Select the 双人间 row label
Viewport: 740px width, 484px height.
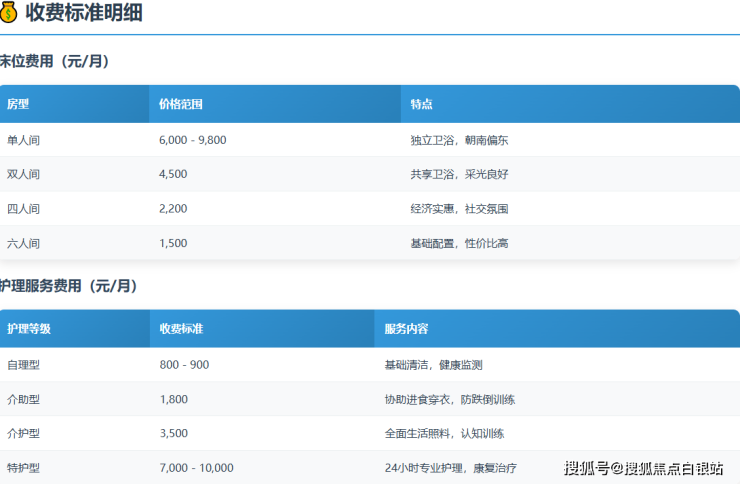point(23,174)
